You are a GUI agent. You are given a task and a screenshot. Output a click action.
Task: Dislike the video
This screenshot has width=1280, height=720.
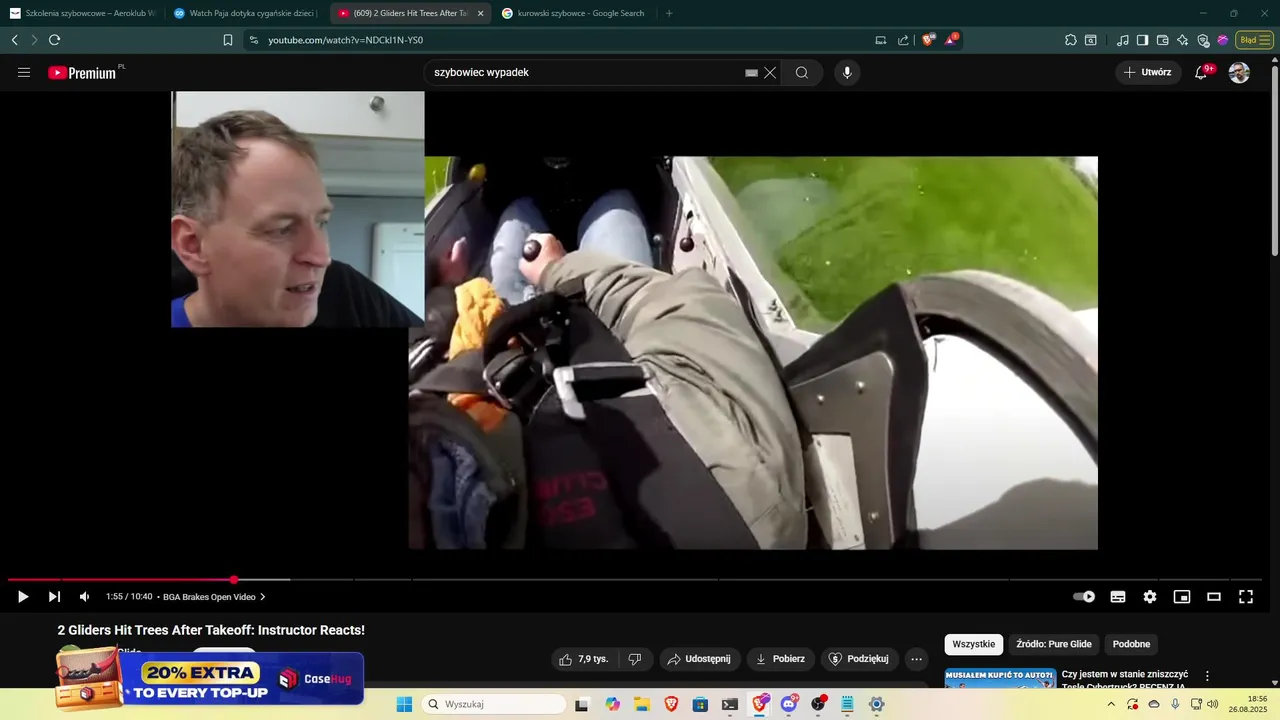[635, 659]
